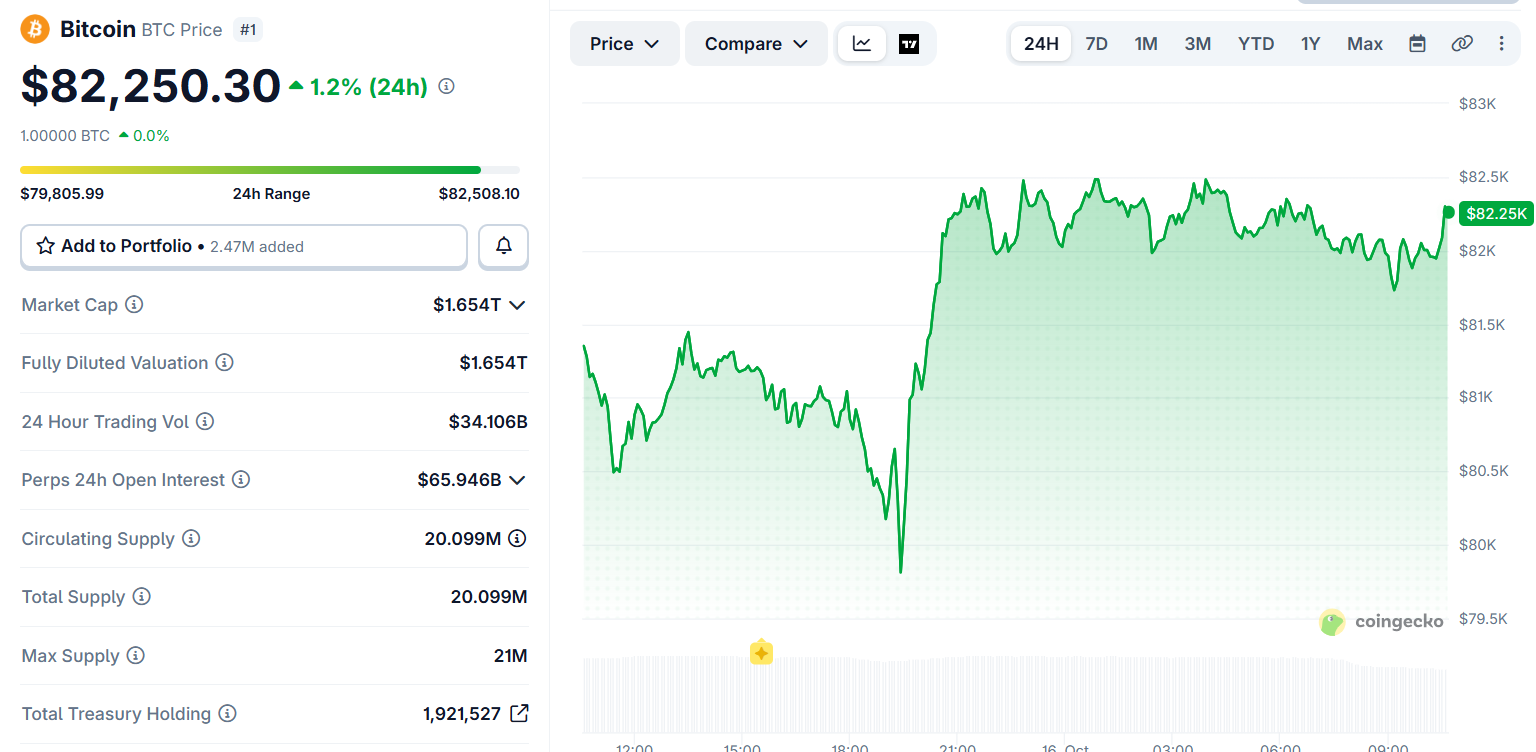Image resolution: width=1536 pixels, height=752 pixels.
Task: Open chart more options menu
Action: [1501, 44]
